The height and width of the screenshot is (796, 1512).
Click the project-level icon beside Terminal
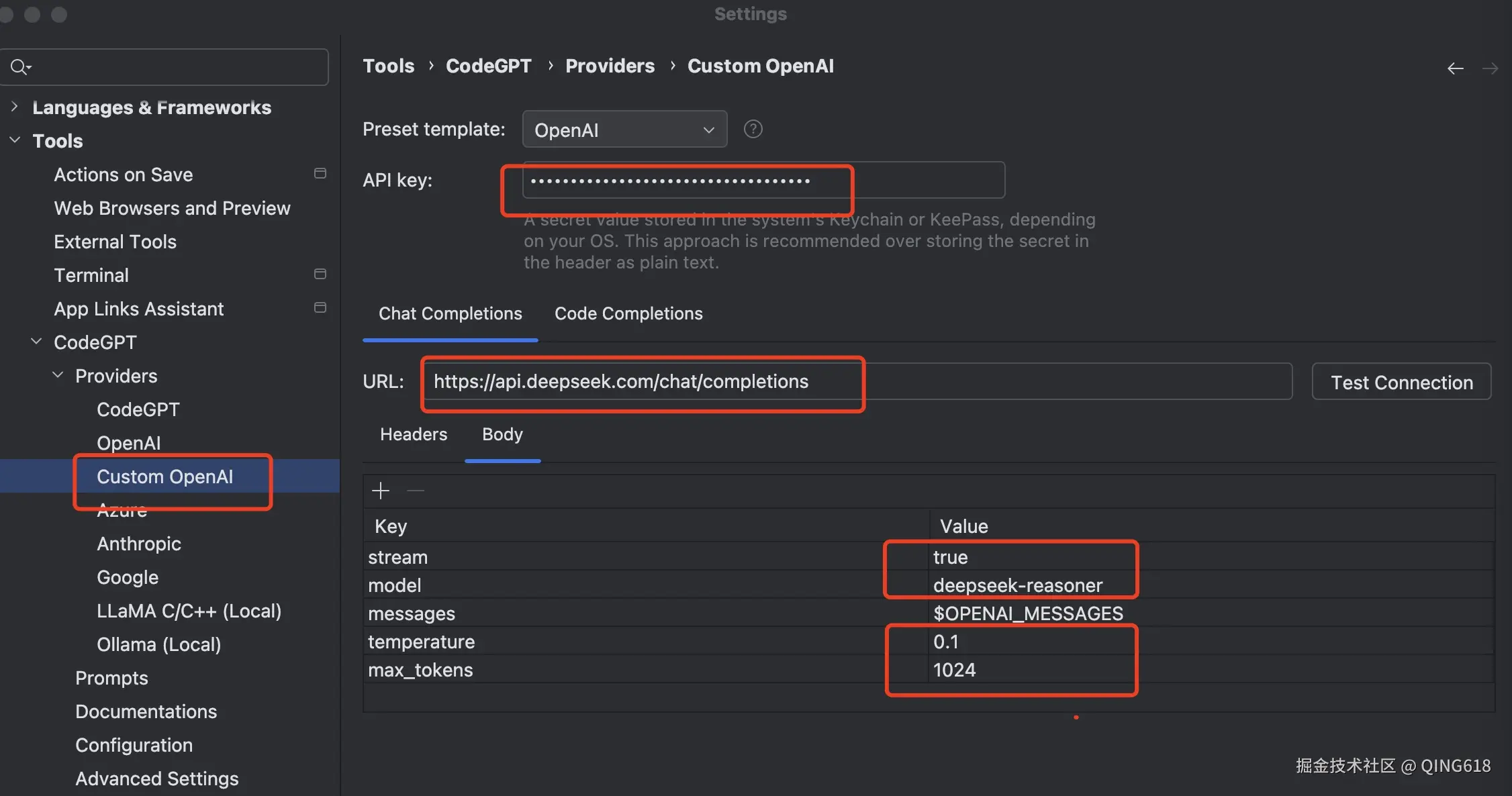coord(320,275)
